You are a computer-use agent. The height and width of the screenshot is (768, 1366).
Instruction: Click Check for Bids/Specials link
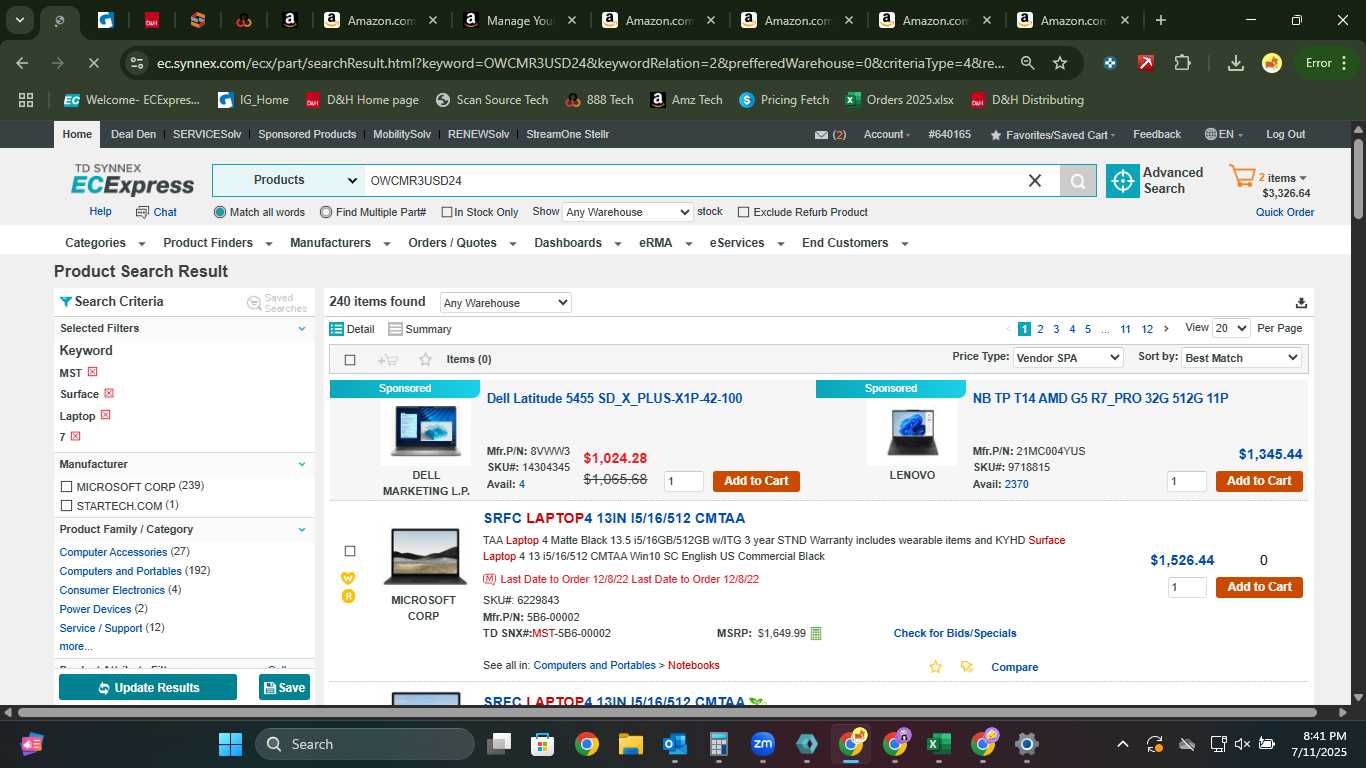955,633
